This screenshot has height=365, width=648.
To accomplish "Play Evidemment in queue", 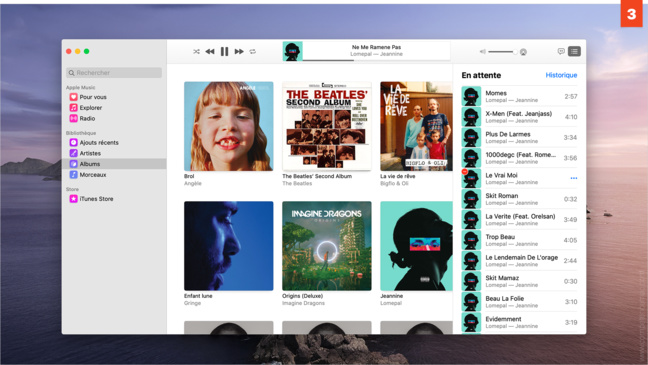I will pos(519,322).
